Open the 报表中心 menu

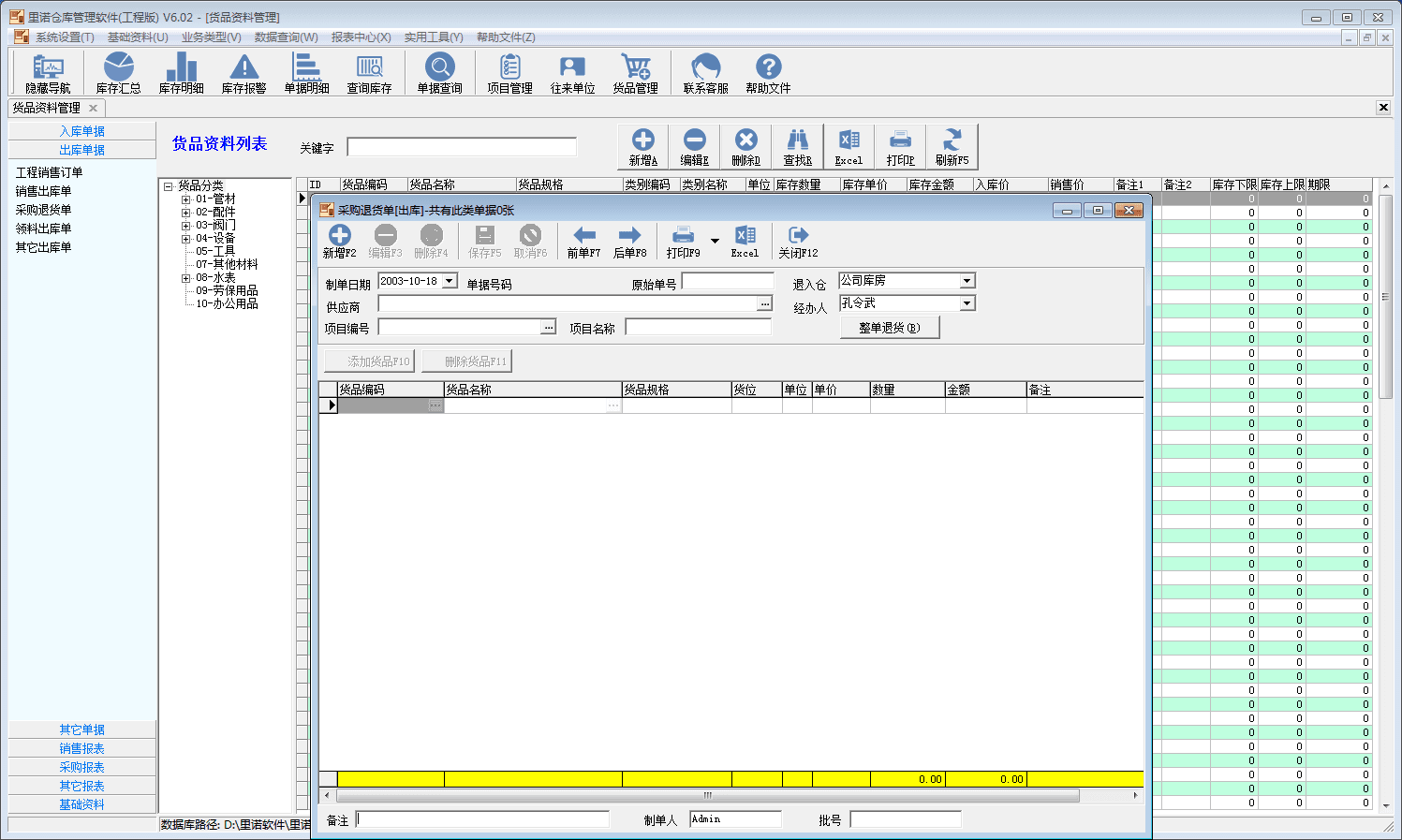pyautogui.click(x=361, y=37)
